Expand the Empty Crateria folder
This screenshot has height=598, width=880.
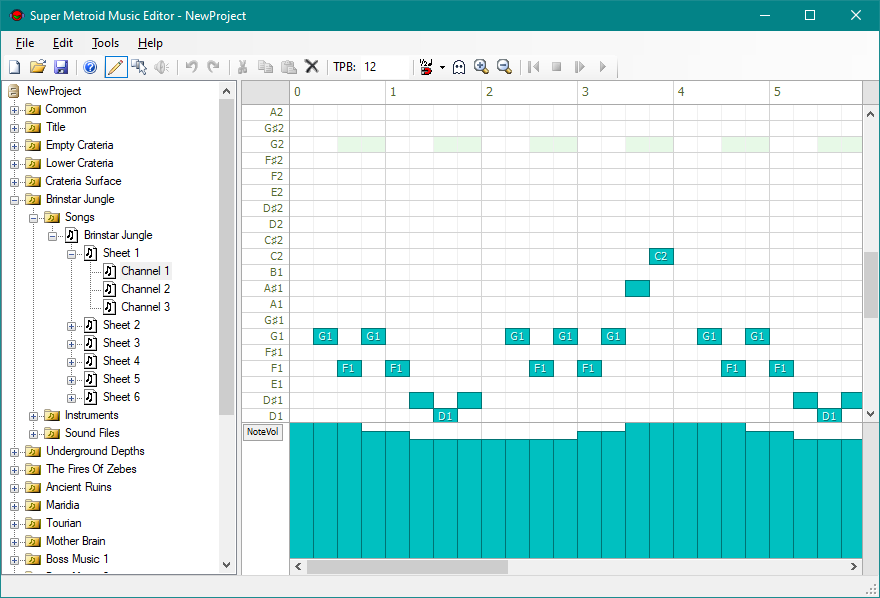(15, 146)
